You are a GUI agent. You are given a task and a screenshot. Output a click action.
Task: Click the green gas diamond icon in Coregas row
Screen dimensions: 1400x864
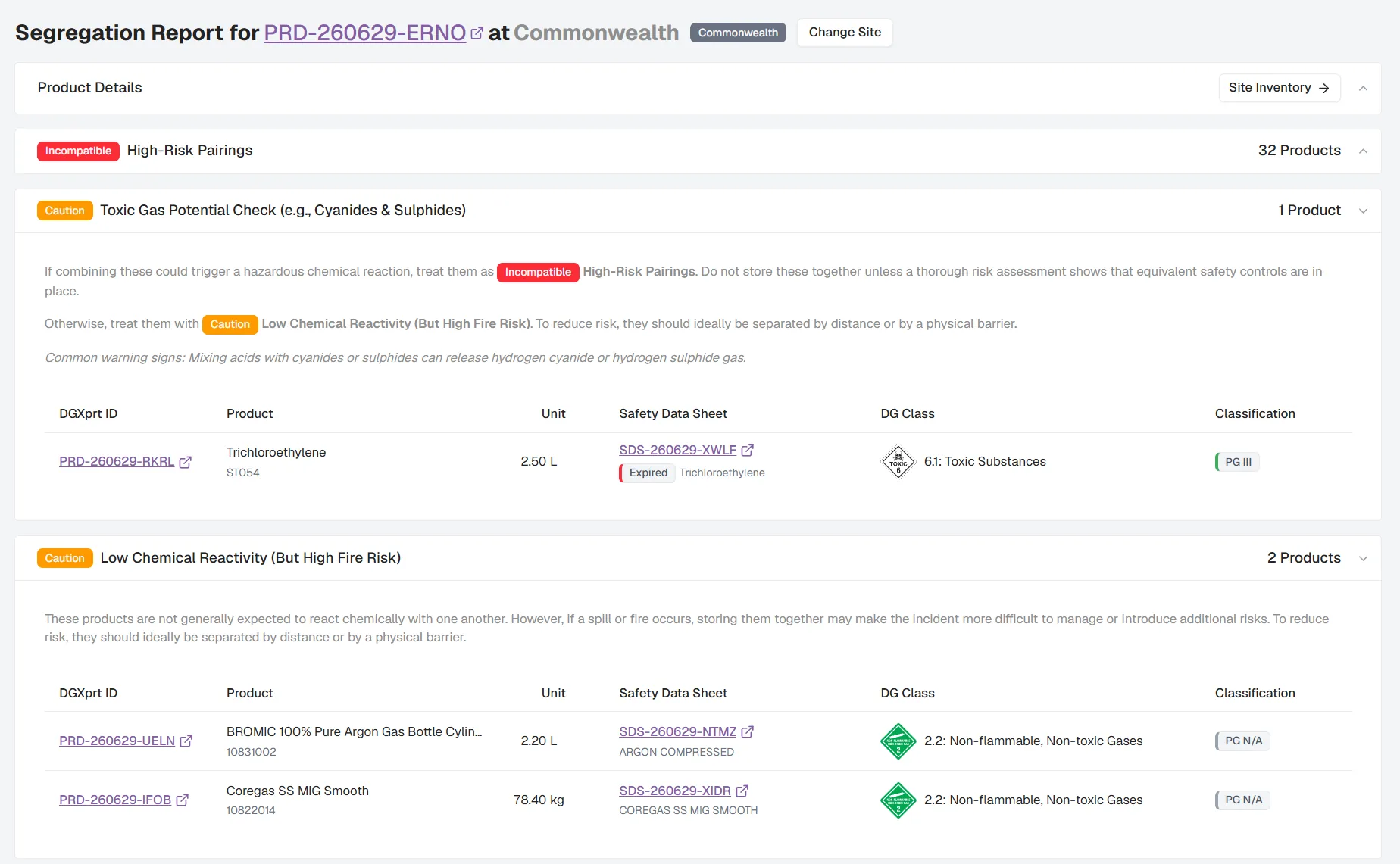pos(898,800)
